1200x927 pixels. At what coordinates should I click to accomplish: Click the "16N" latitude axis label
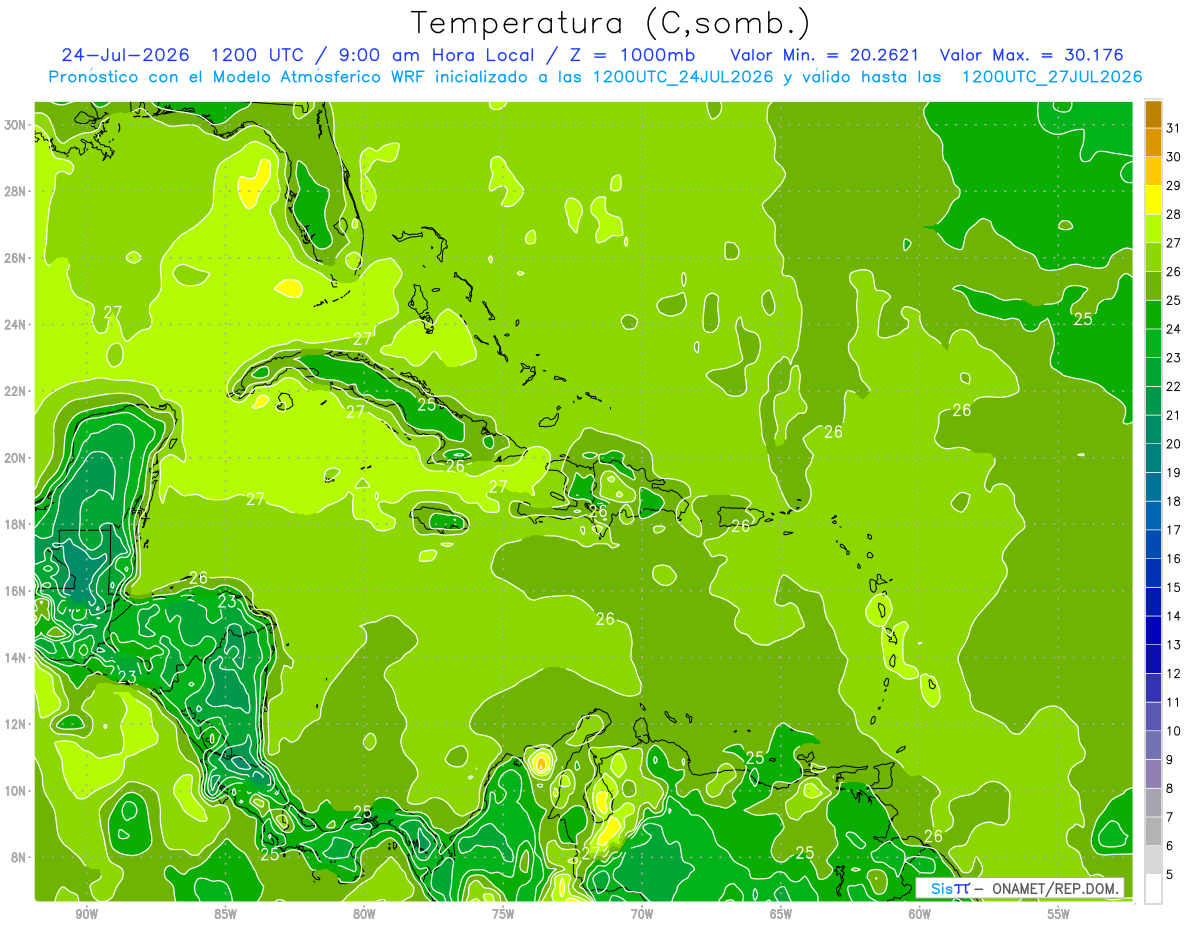tap(14, 591)
